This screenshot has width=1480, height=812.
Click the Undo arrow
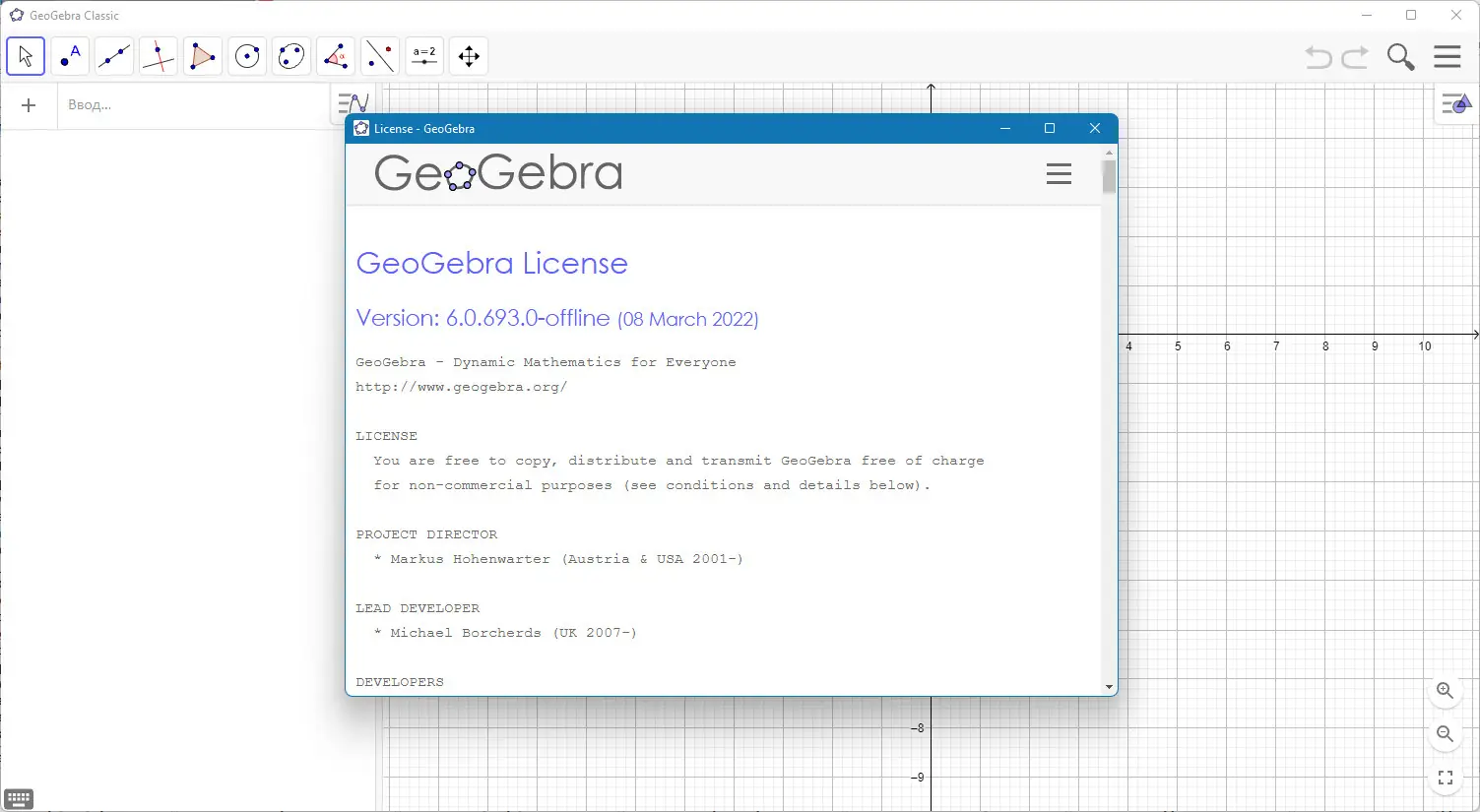click(x=1319, y=57)
